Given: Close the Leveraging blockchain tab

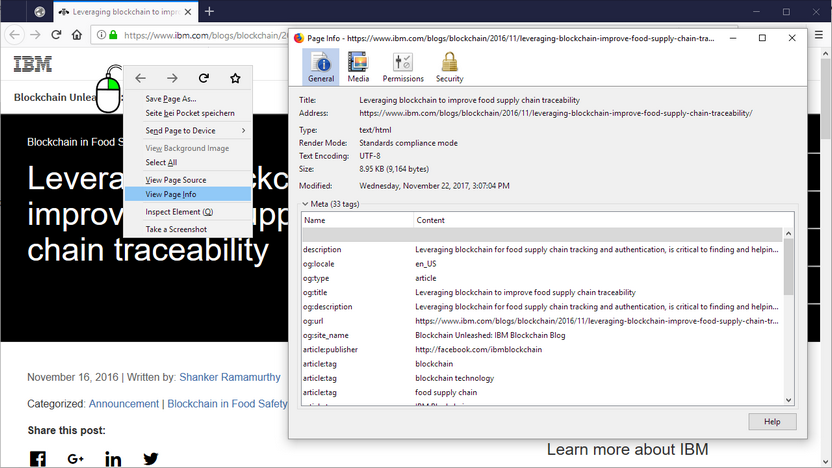Looking at the screenshot, I should [x=188, y=12].
